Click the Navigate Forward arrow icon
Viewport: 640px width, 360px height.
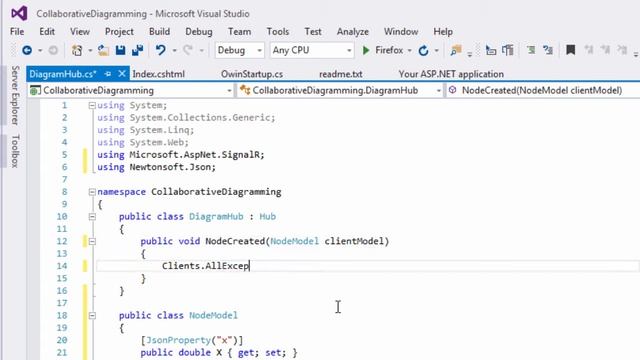[53, 51]
